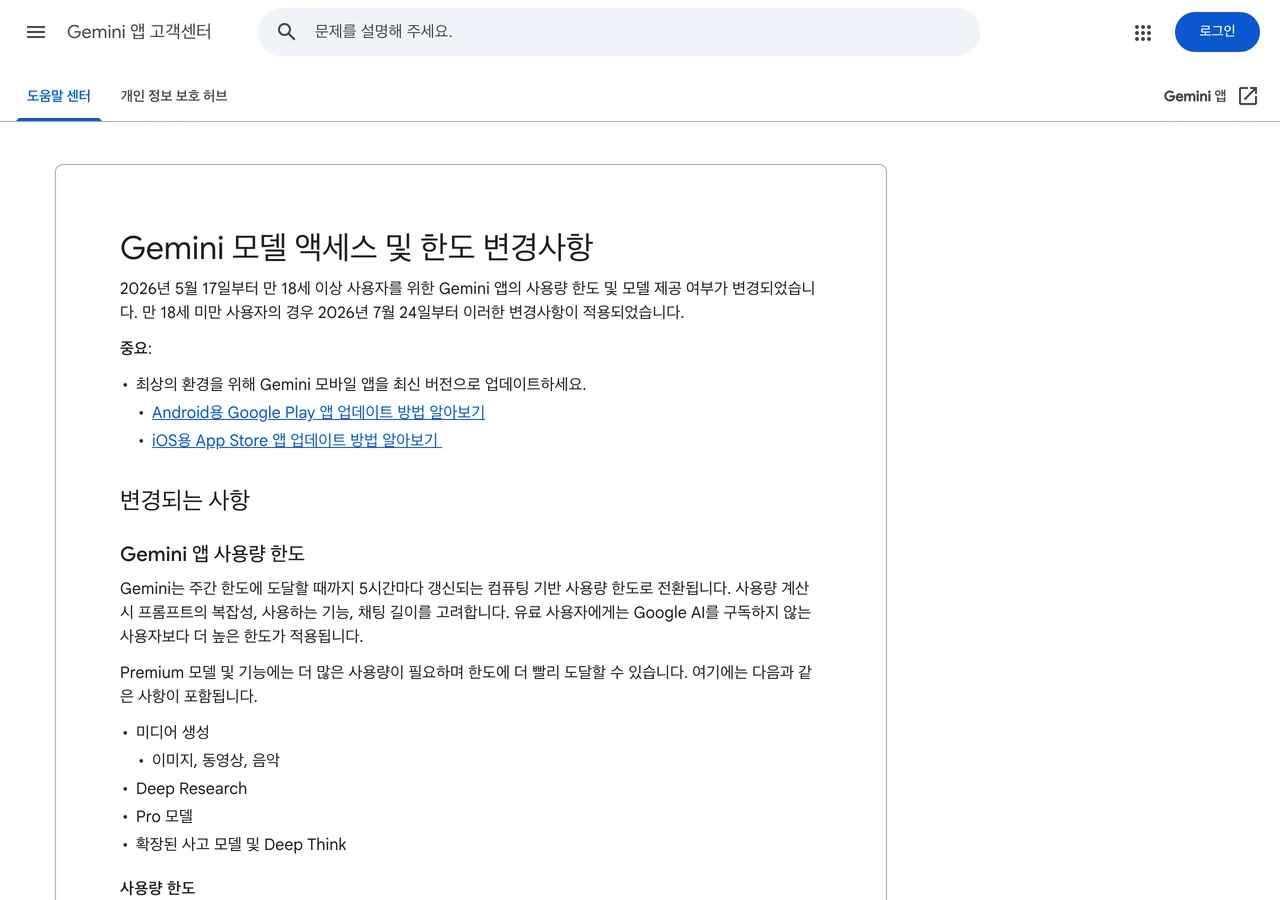The height and width of the screenshot is (900, 1280).
Task: Switch to 개인 정보 보호 허브 tab
Action: (174, 96)
